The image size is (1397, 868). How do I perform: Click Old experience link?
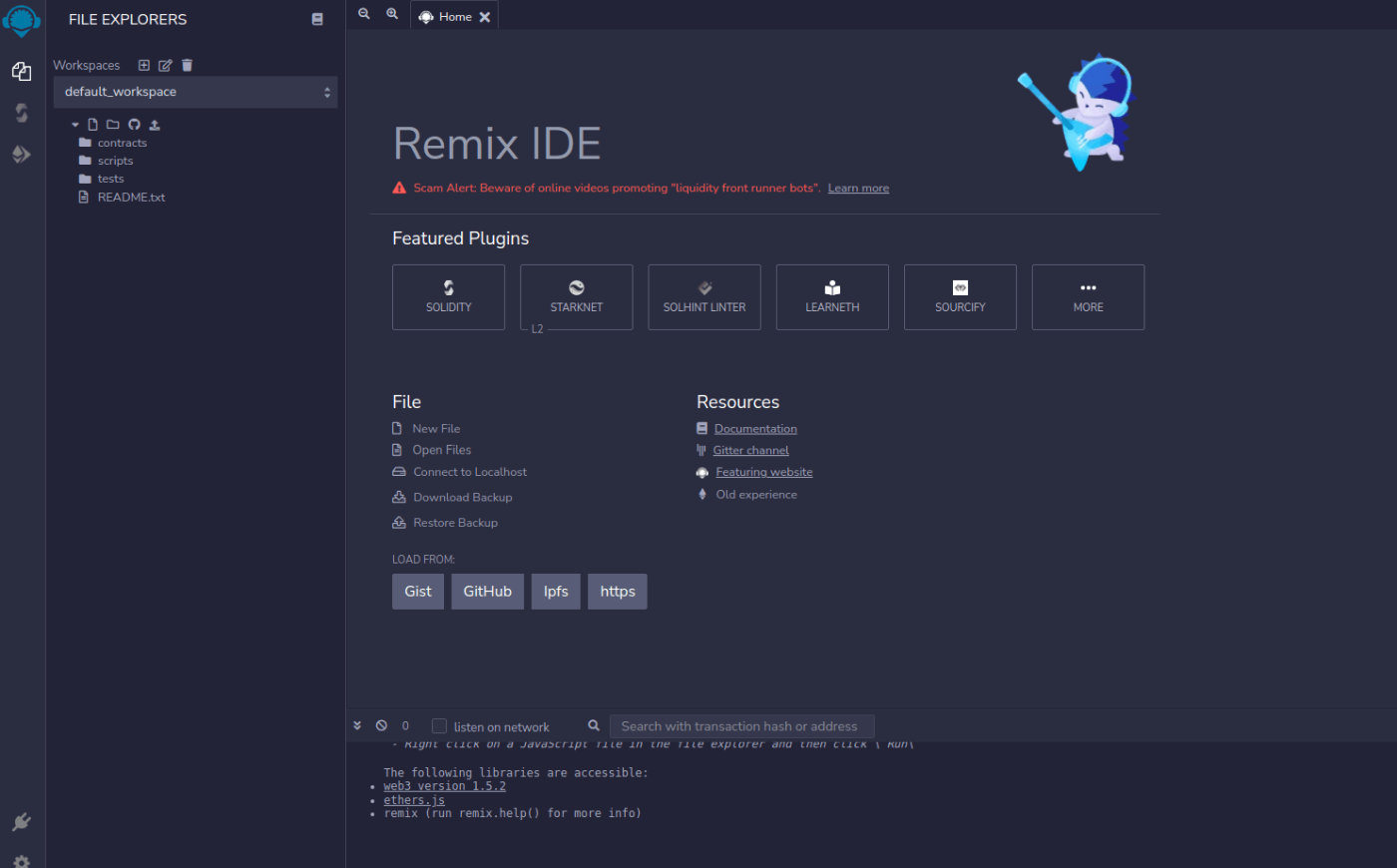click(x=756, y=495)
